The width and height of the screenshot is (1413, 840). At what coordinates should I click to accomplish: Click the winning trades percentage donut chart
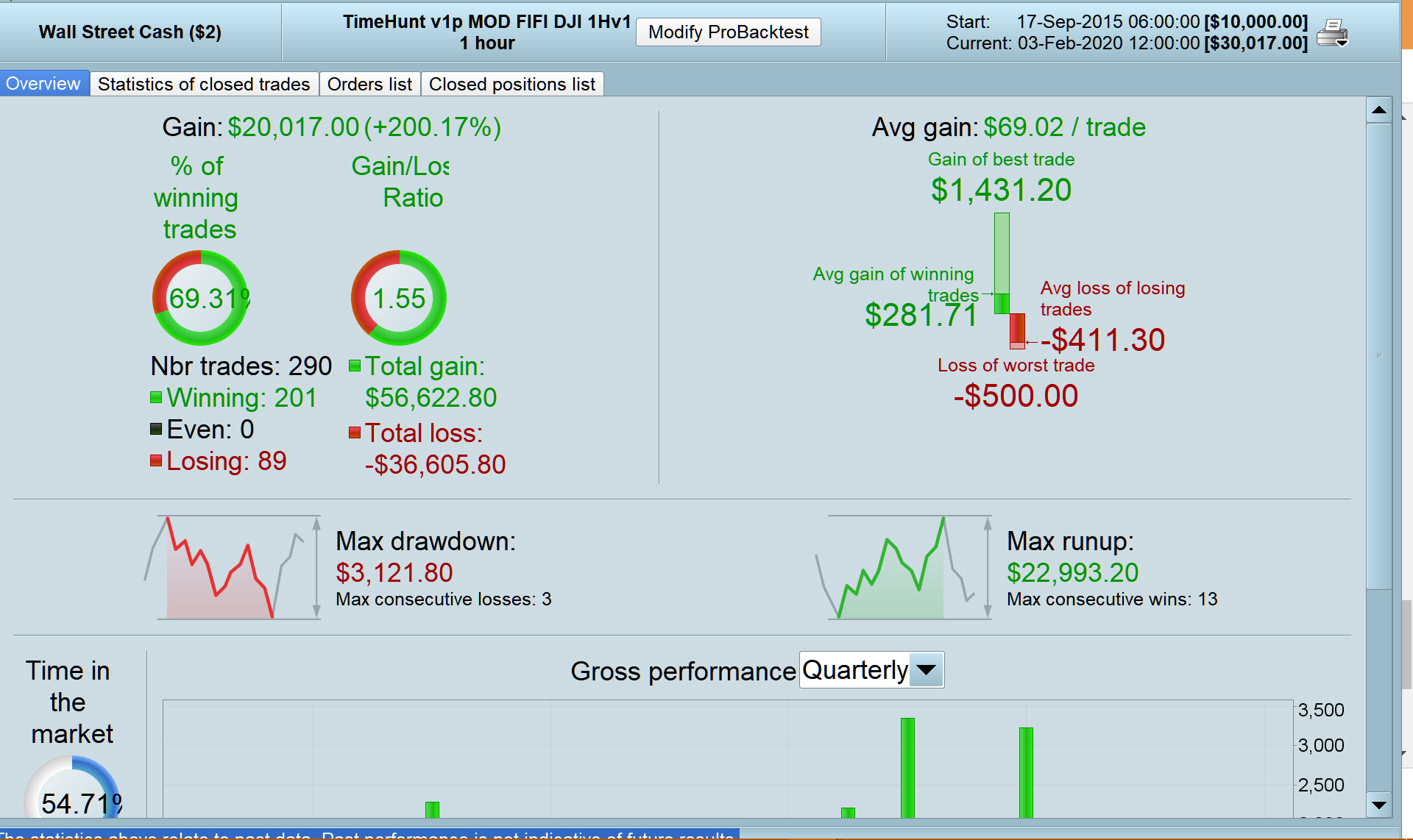point(200,298)
